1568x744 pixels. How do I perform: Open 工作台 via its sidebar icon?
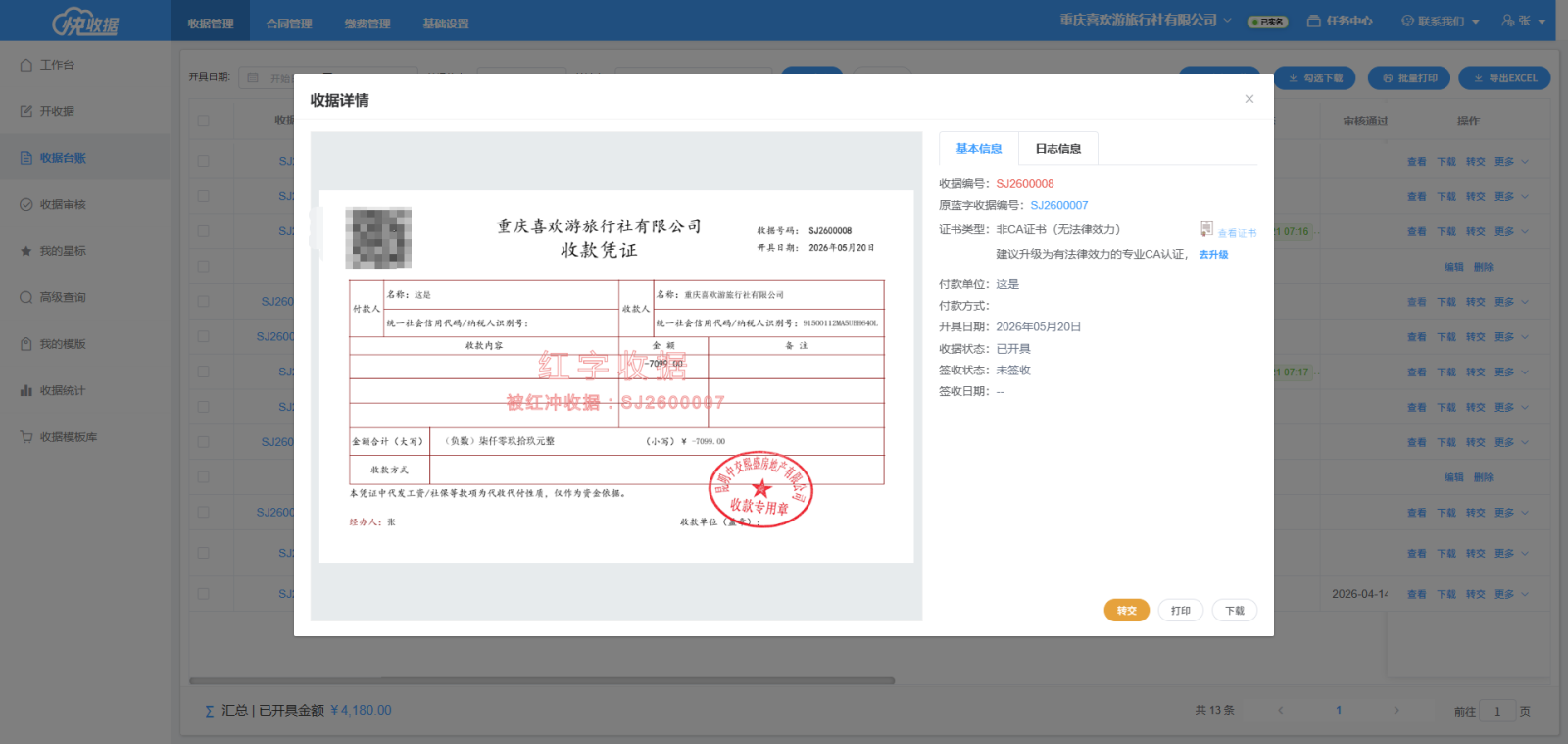(26, 65)
